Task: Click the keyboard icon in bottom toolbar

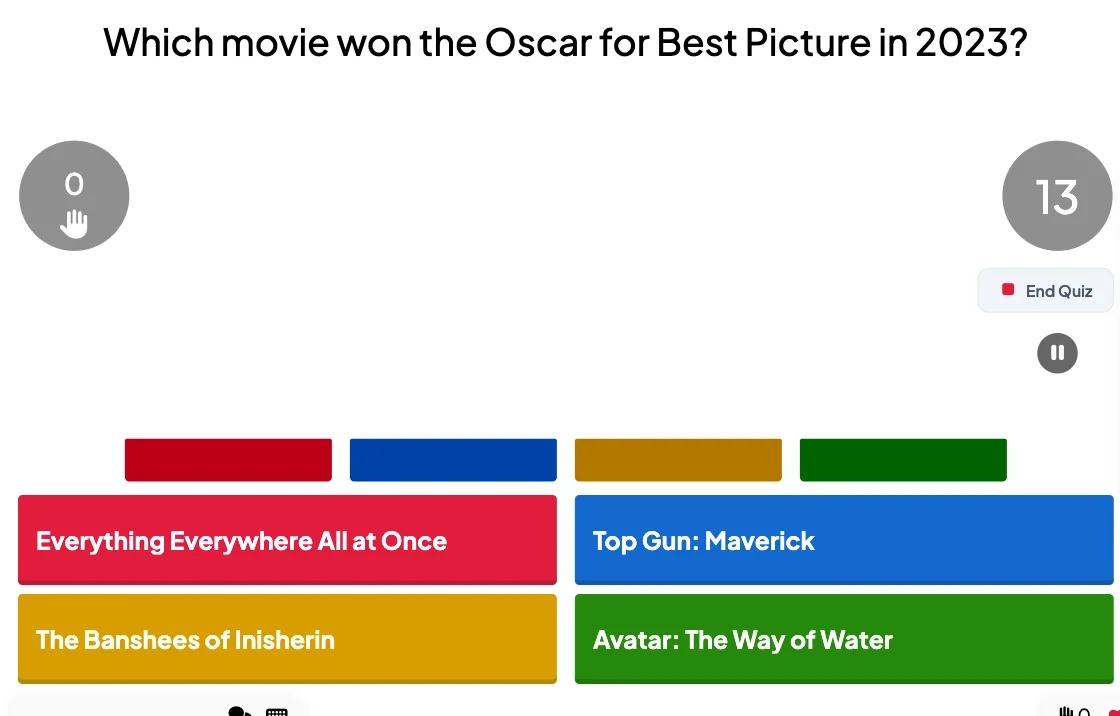Action: point(276,712)
